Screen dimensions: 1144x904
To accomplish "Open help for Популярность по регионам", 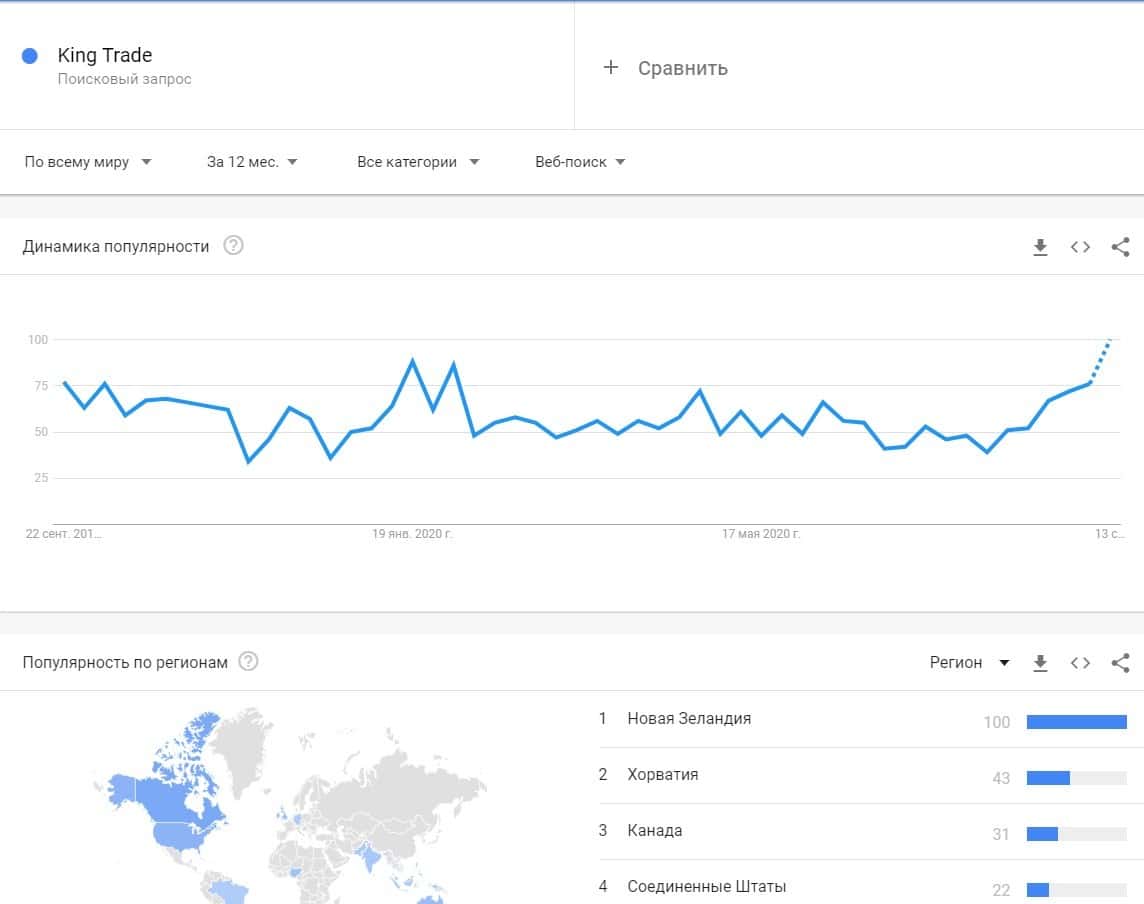I will (249, 661).
